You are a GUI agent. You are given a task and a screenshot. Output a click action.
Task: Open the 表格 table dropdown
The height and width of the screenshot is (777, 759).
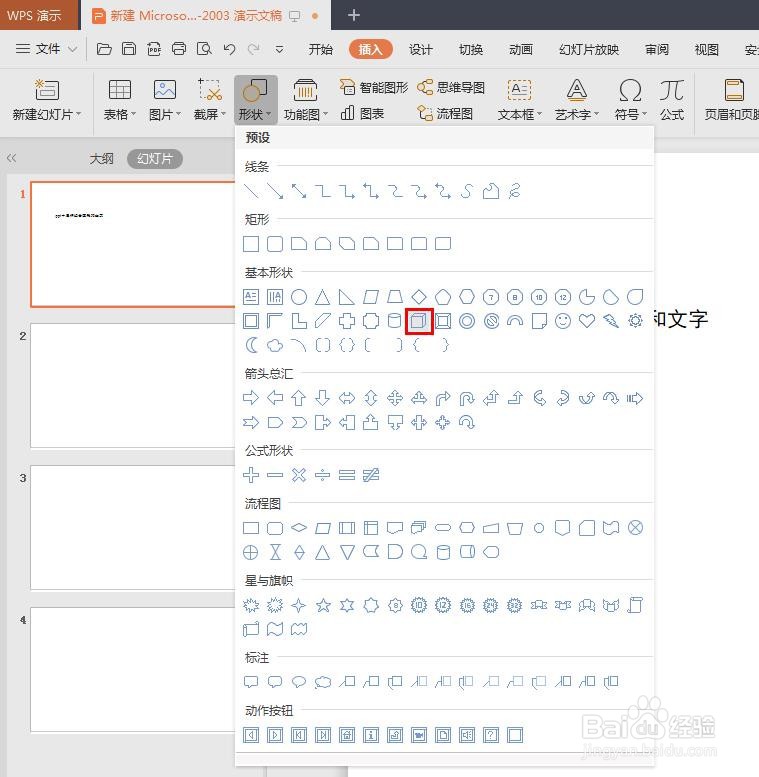coord(119,100)
